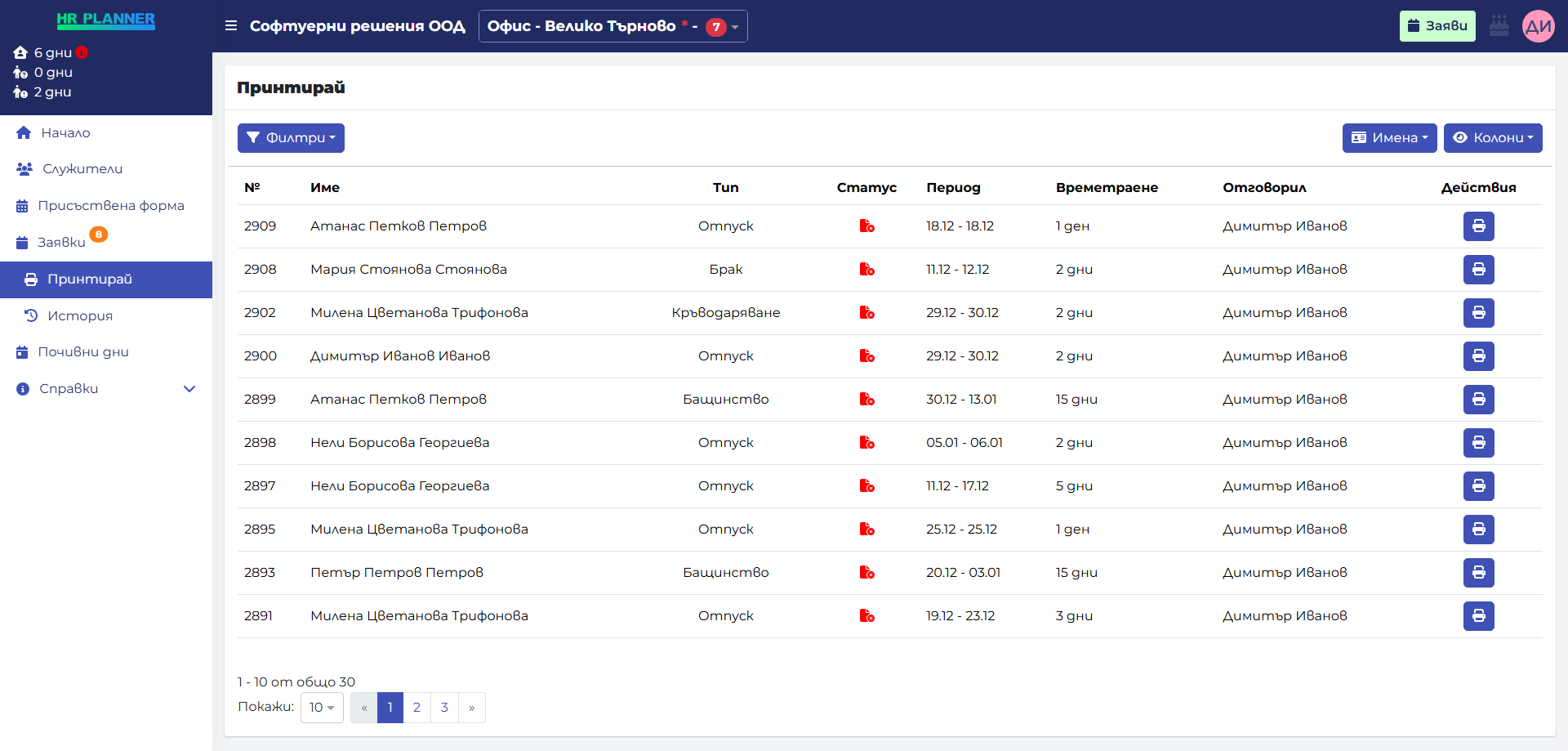This screenshot has width=1568, height=751.
Task: Open the hamburger navigation menu icon
Action: [x=231, y=25]
